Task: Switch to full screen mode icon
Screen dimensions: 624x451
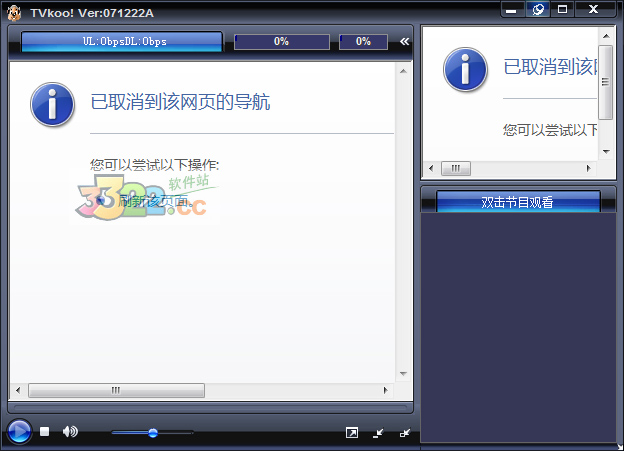Action: pyautogui.click(x=352, y=433)
